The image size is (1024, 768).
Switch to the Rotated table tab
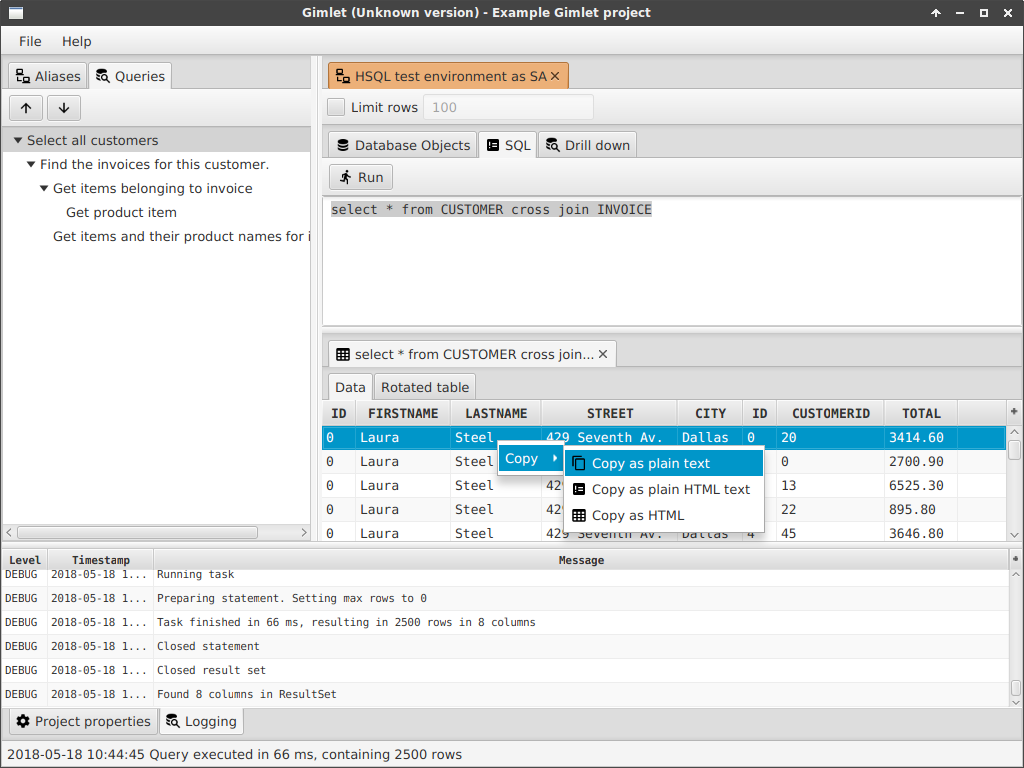tap(424, 387)
